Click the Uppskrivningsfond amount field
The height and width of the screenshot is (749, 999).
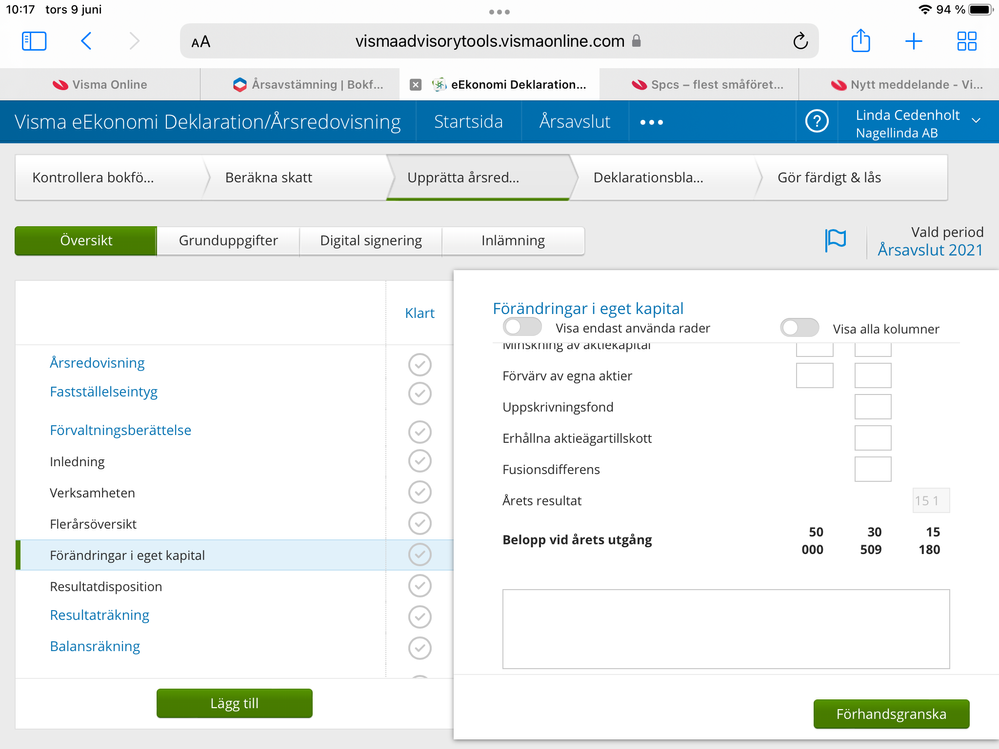[873, 407]
